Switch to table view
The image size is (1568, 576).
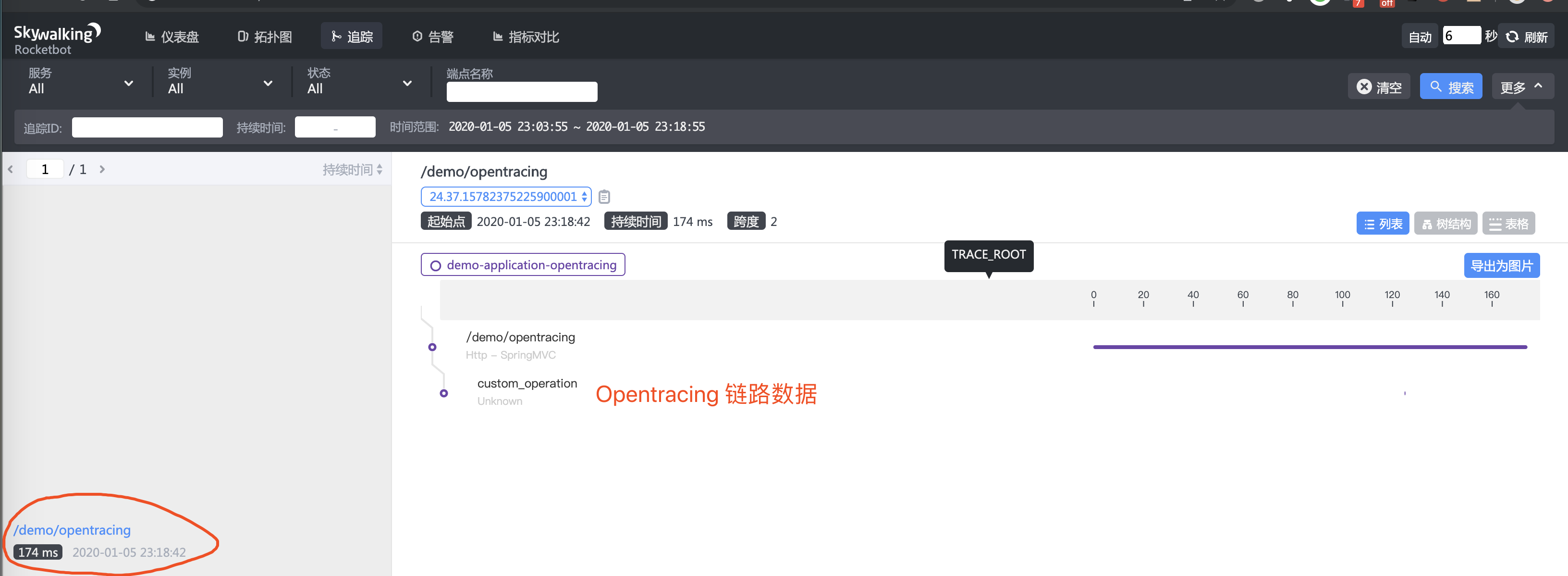[1508, 224]
